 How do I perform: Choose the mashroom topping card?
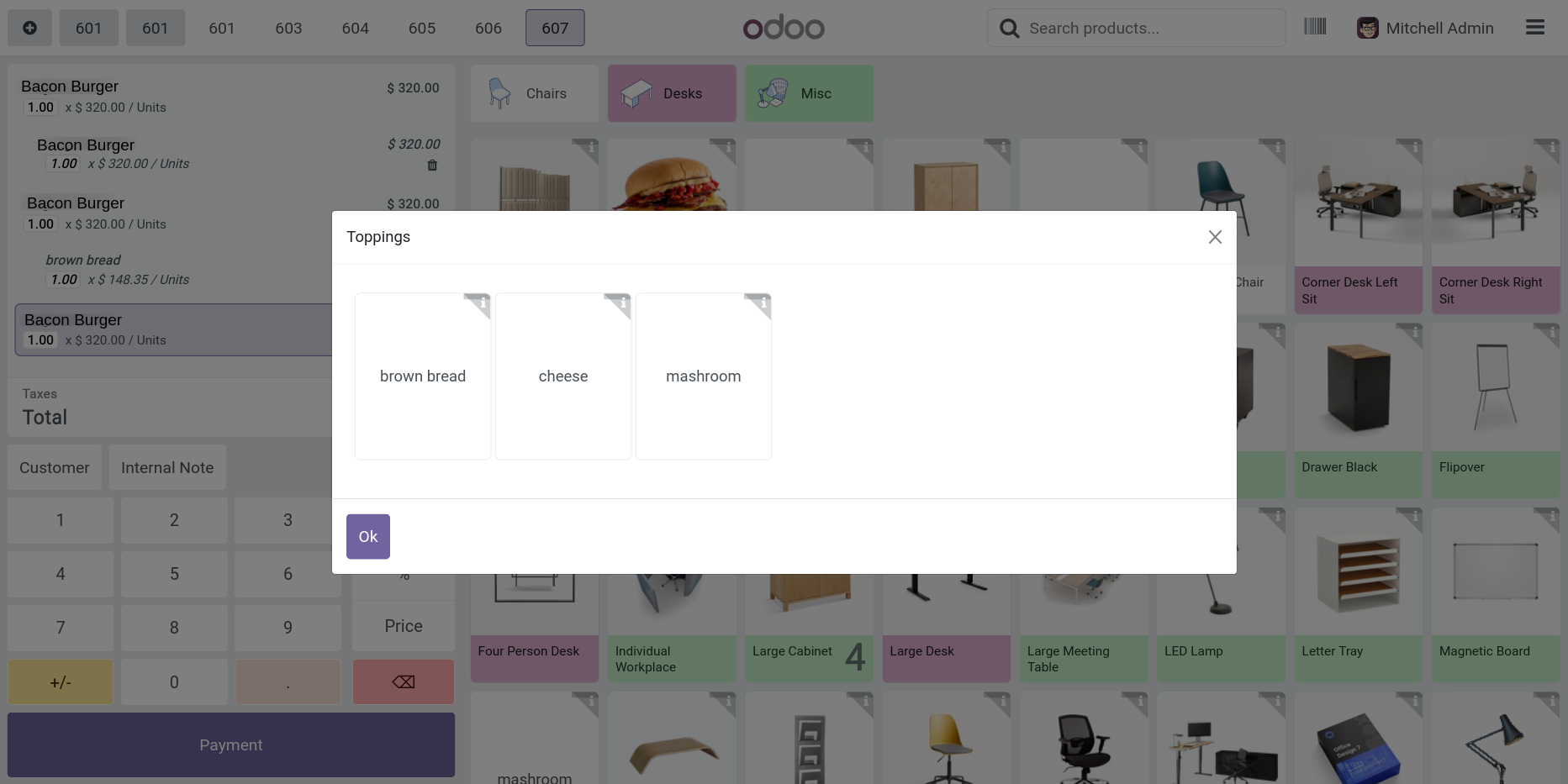(x=704, y=376)
